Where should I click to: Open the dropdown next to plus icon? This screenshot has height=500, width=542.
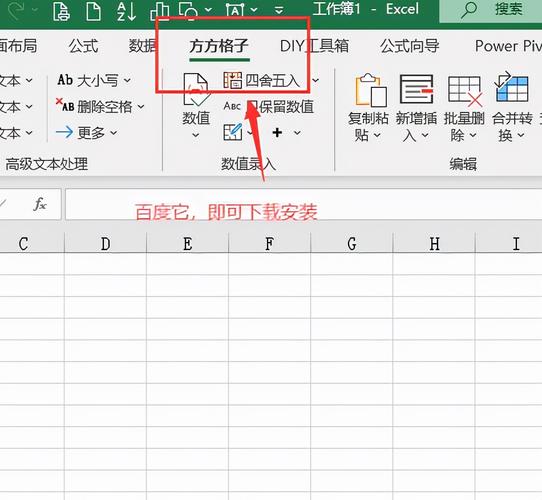[x=297, y=132]
